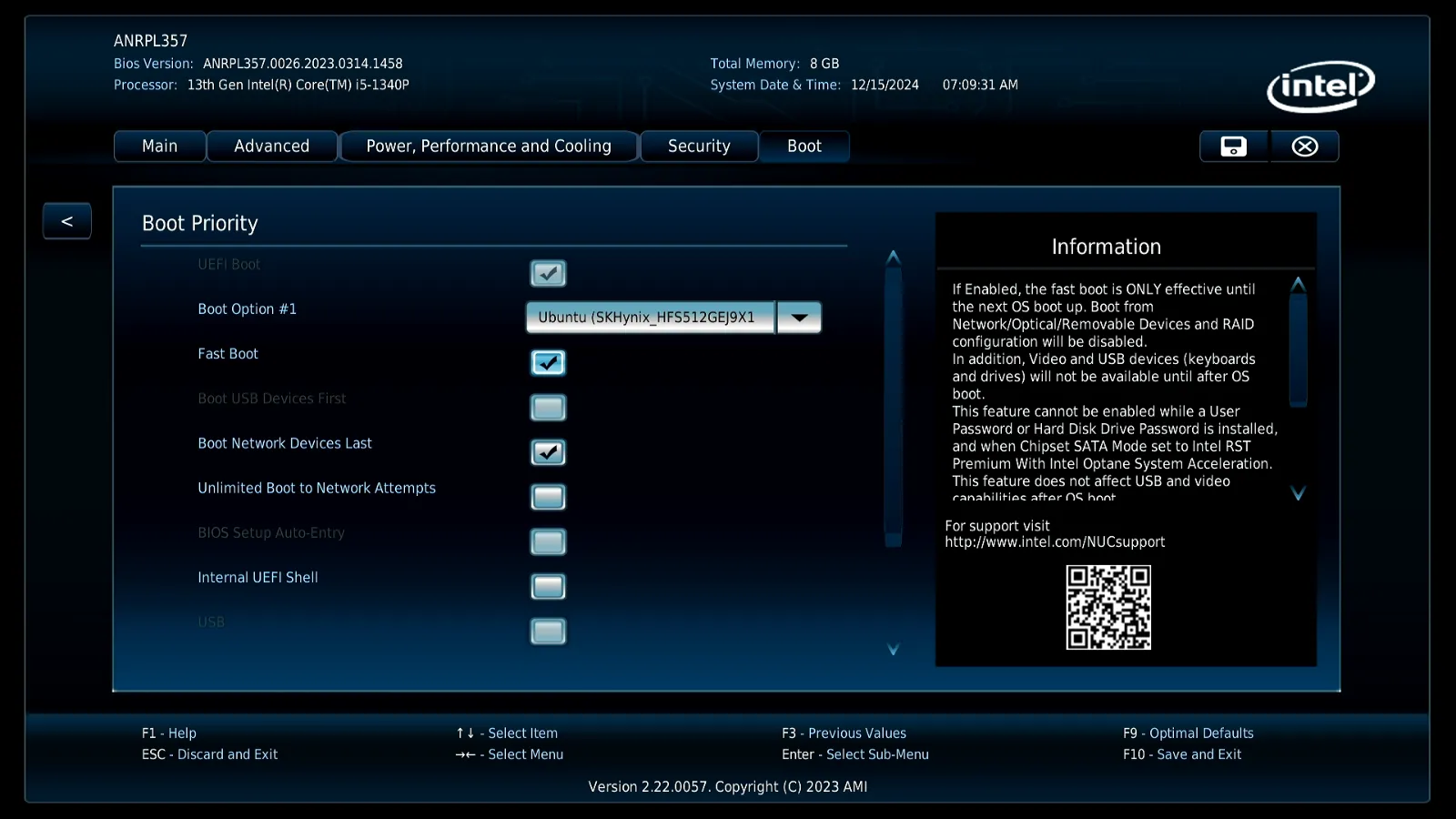Enable Internal UEFI Shell
Screen dimensions: 1456x819
click(548, 586)
